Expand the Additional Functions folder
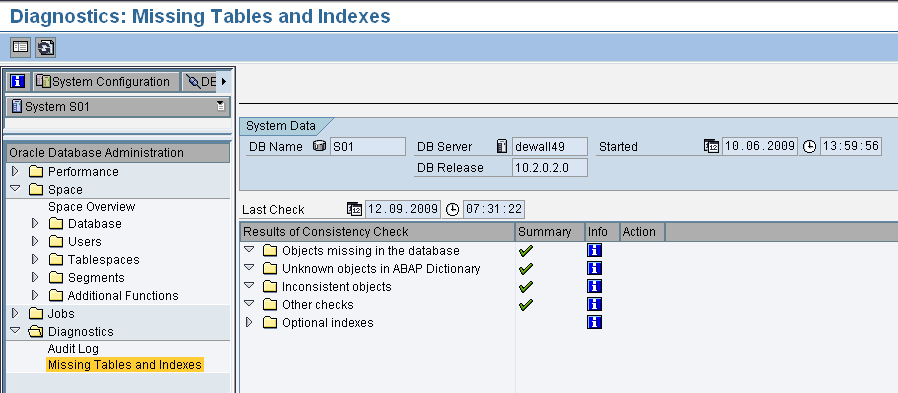The image size is (898, 393). (36, 296)
